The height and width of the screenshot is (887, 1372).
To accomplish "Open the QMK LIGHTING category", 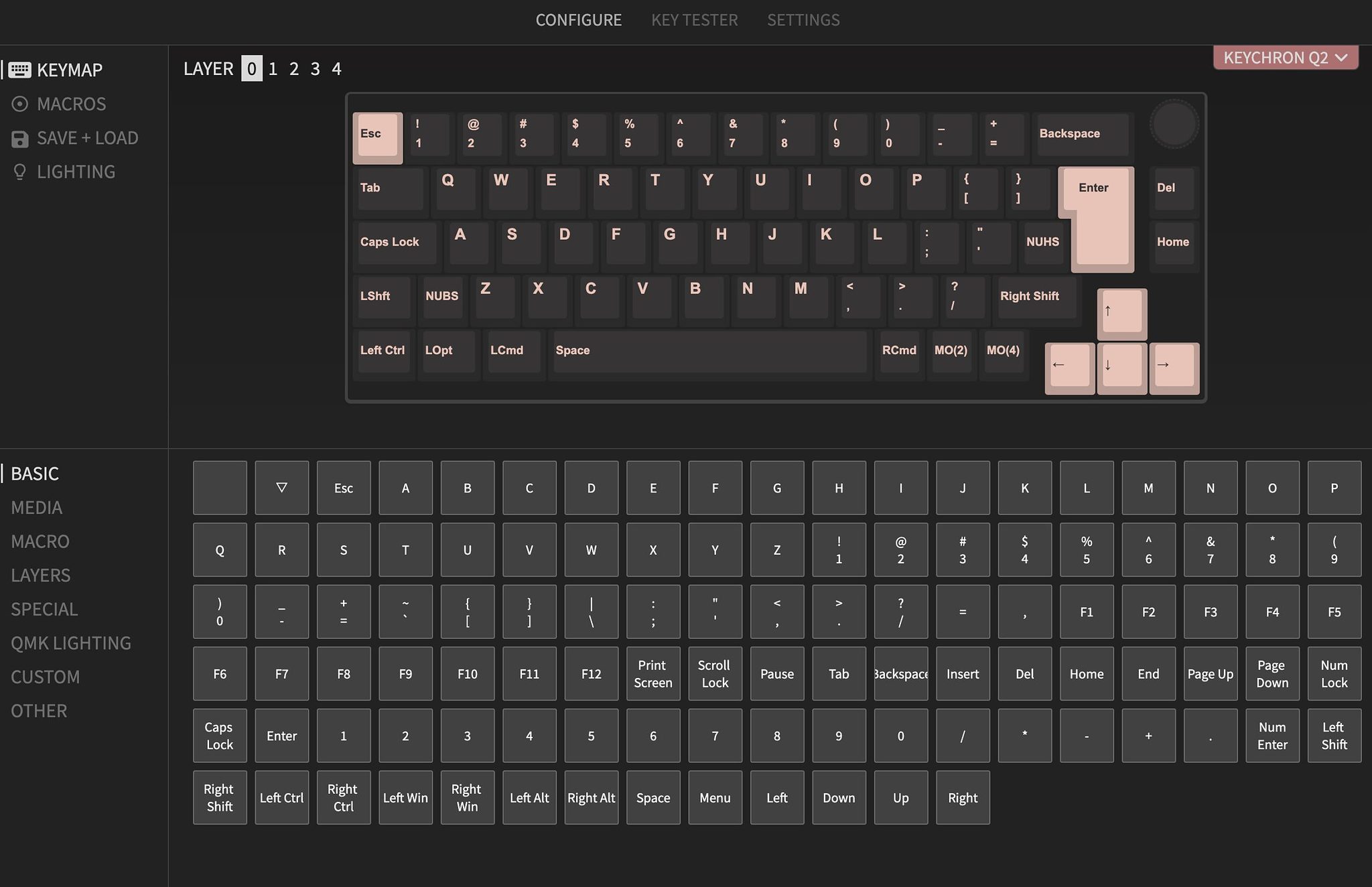I will (x=70, y=642).
